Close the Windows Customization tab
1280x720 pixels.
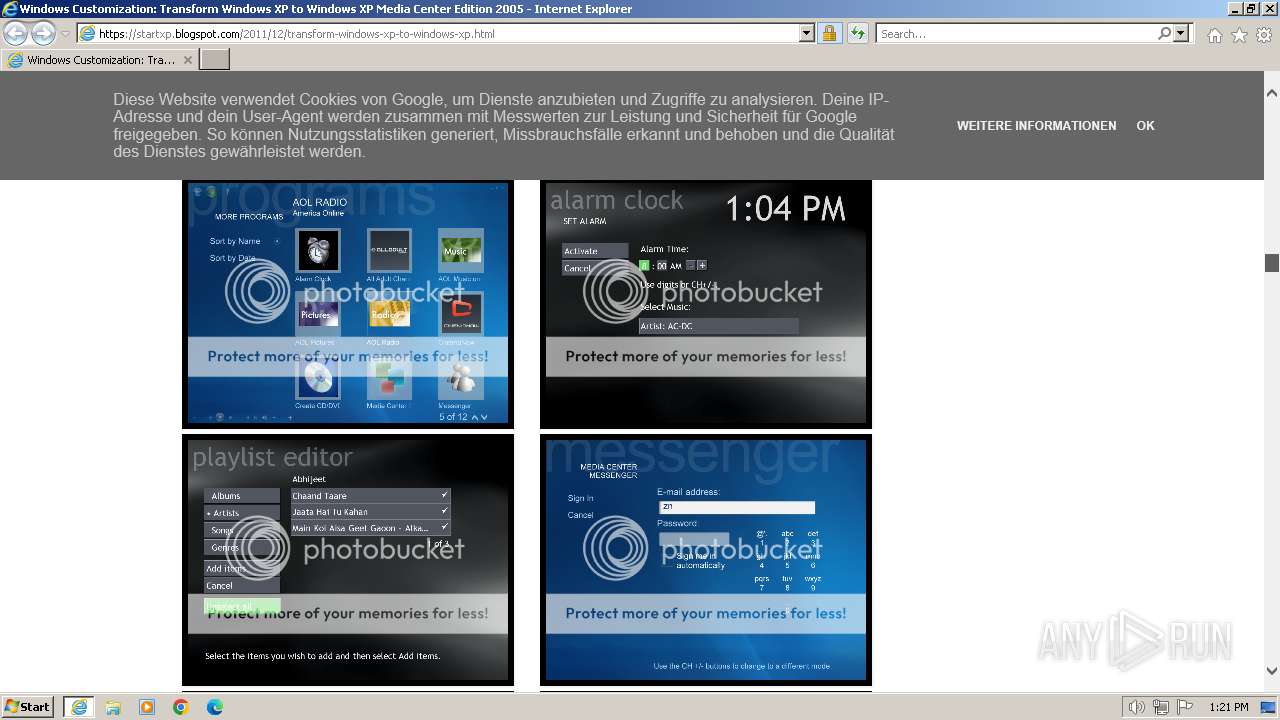[188, 60]
